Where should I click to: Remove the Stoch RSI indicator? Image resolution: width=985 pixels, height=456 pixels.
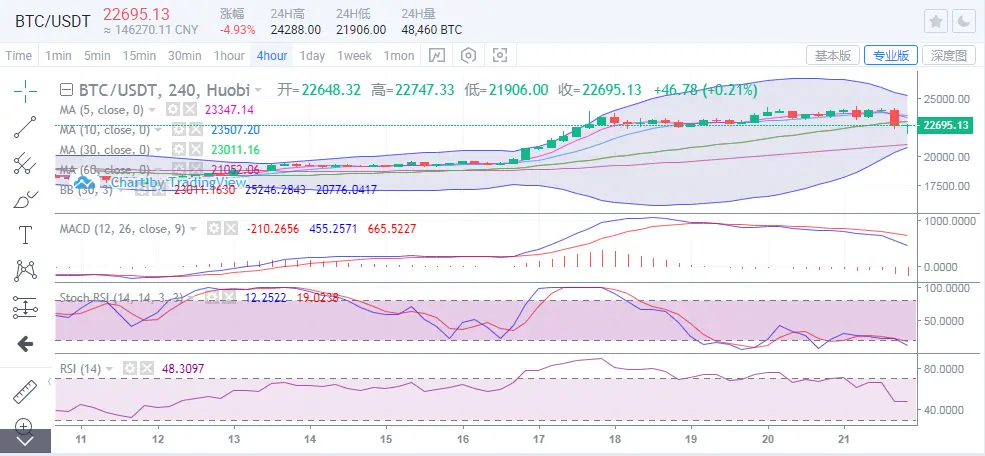coord(228,297)
